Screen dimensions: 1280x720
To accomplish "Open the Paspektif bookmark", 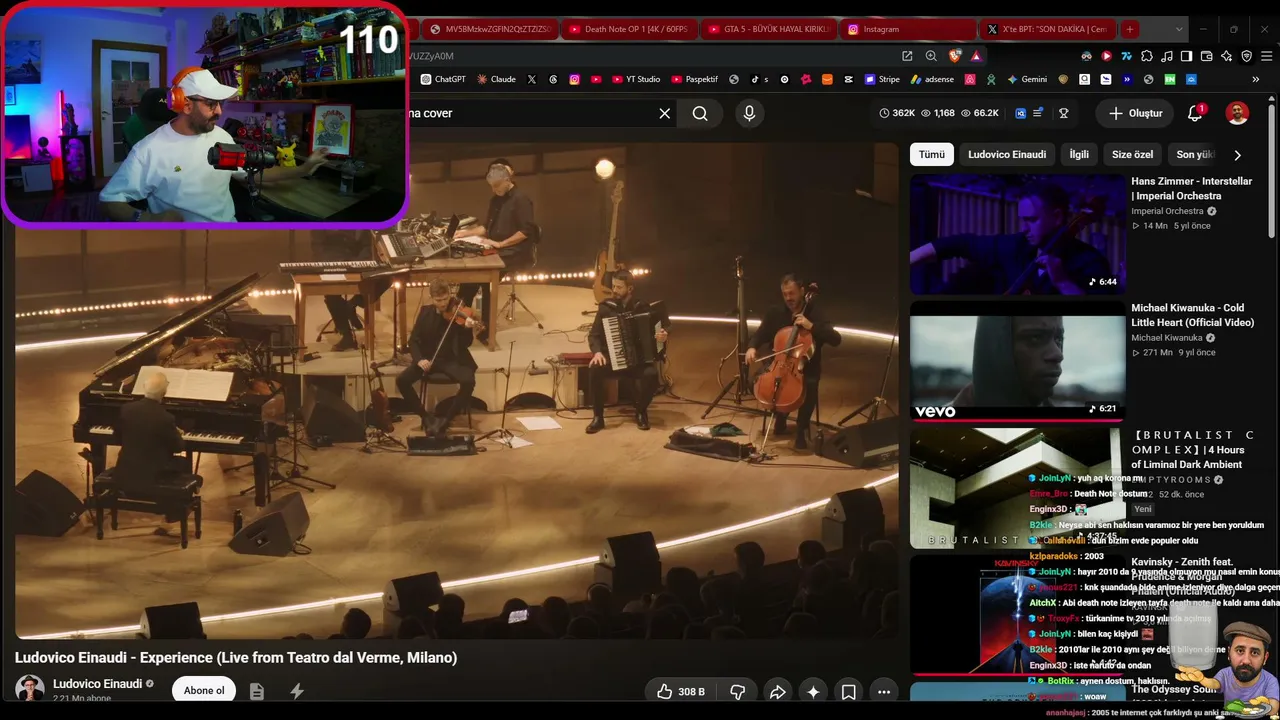I will [694, 79].
